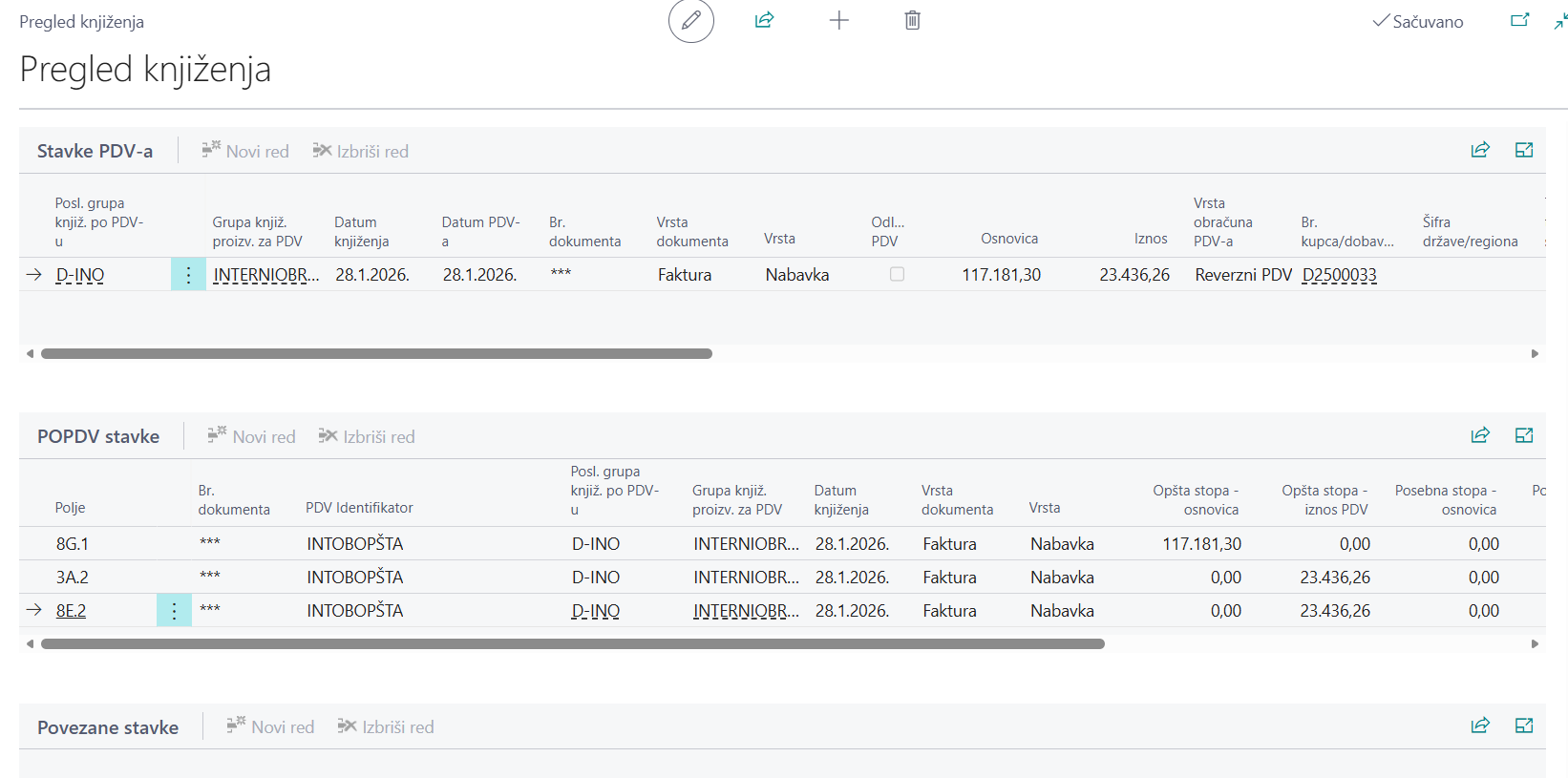Share the Stavke PDV-a section
This screenshot has width=1568, height=778.
[x=1479, y=150]
